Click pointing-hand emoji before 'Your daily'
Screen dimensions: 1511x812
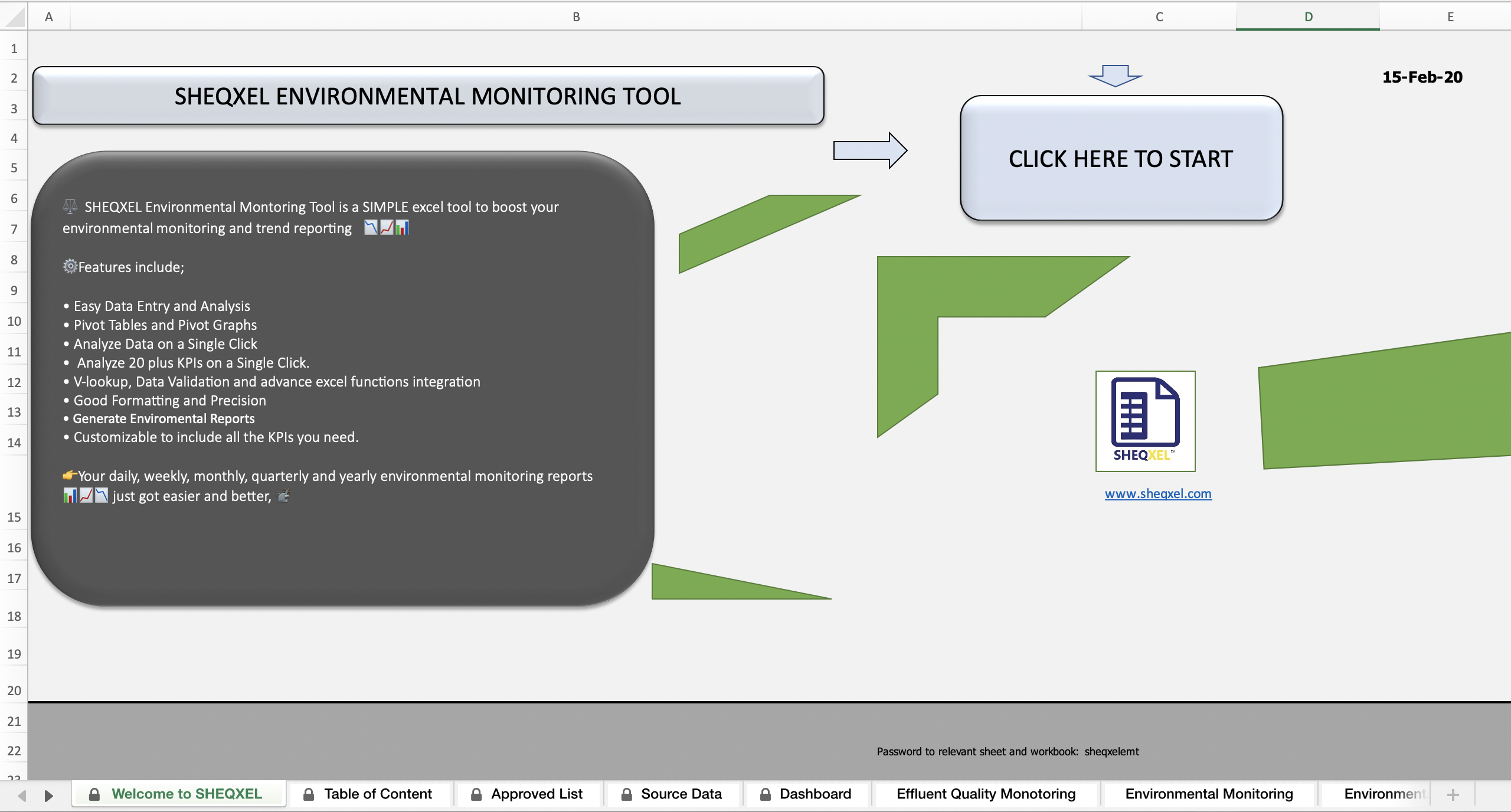(x=70, y=475)
